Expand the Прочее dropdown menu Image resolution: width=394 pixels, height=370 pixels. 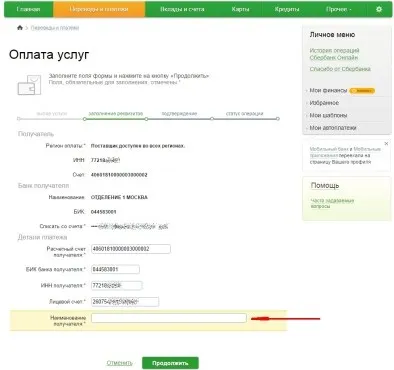(339, 9)
